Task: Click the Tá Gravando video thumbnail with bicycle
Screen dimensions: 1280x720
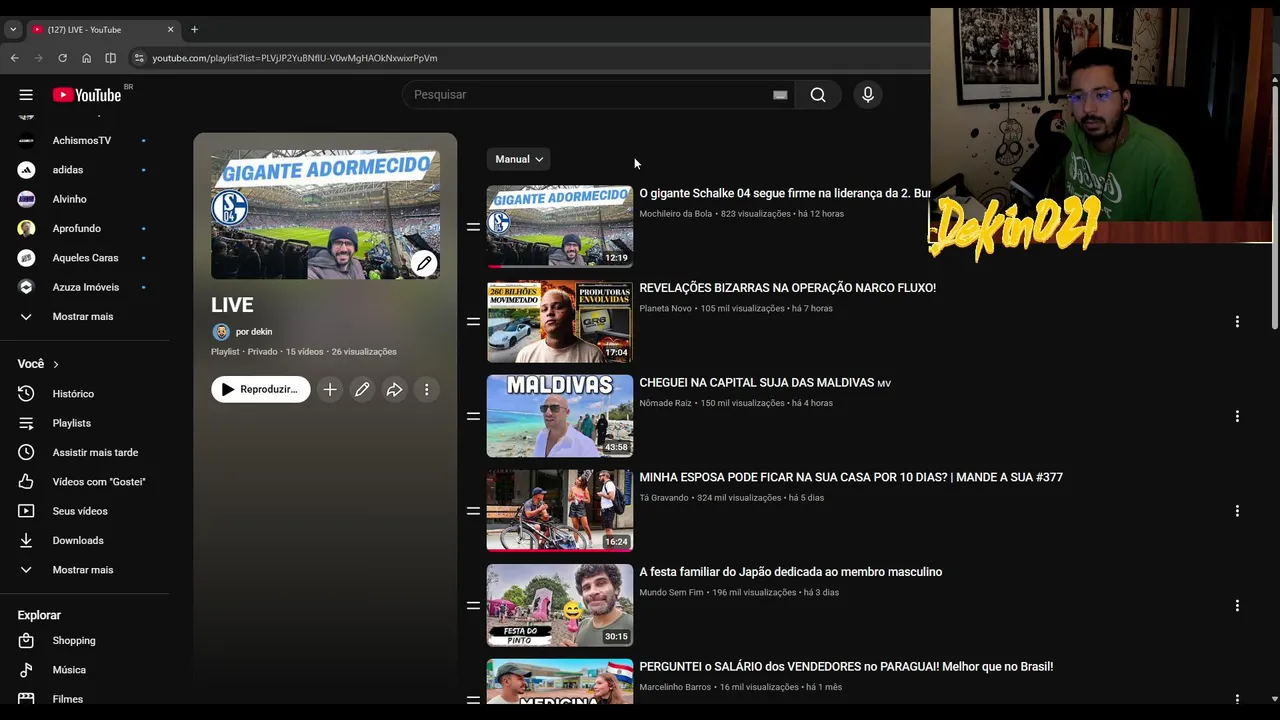Action: (x=560, y=510)
